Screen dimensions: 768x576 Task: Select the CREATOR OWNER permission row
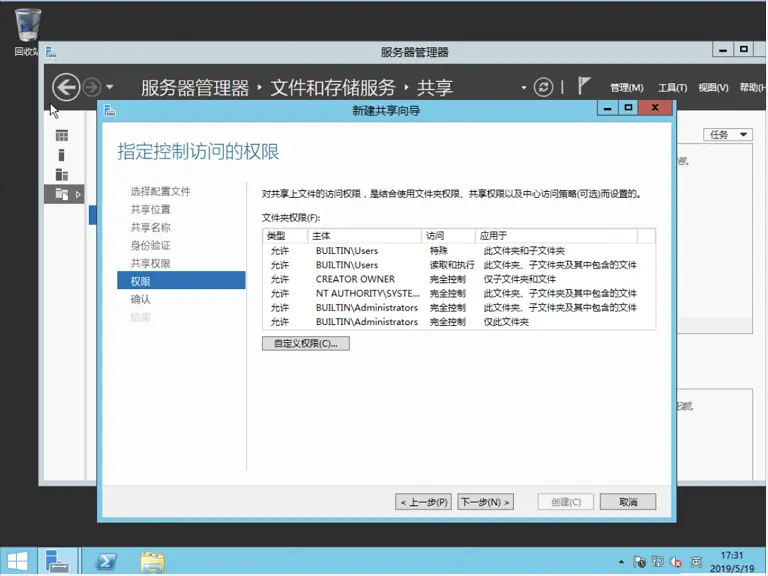pos(459,279)
